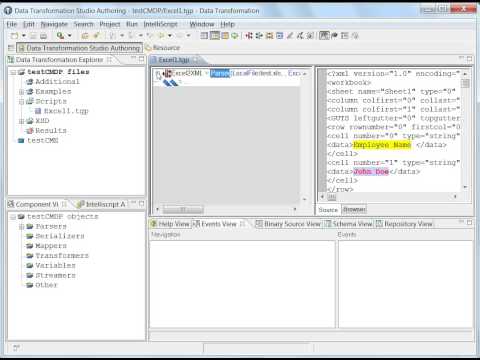Switch to the Events View tab
This screenshot has width=480, height=360.
pyautogui.click(x=219, y=224)
